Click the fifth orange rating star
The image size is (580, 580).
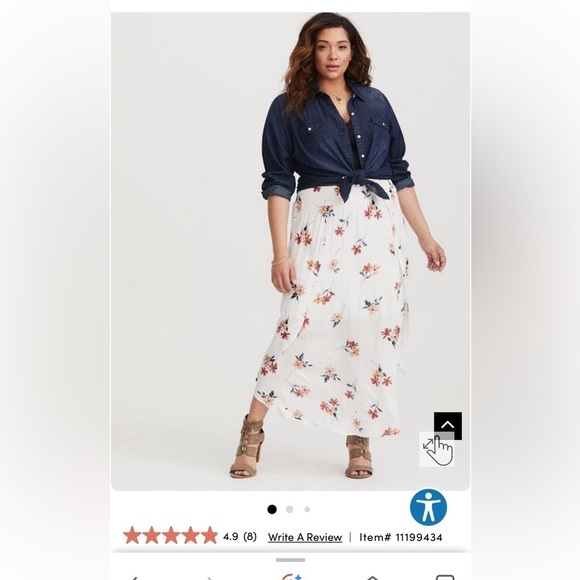pyautogui.click(x=209, y=535)
